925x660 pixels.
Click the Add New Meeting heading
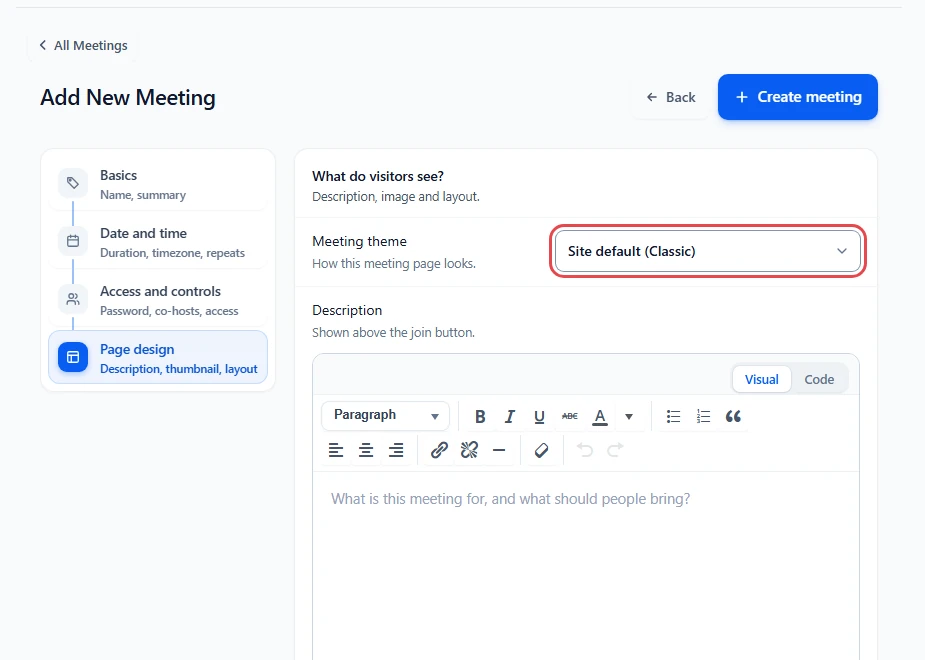pos(128,97)
